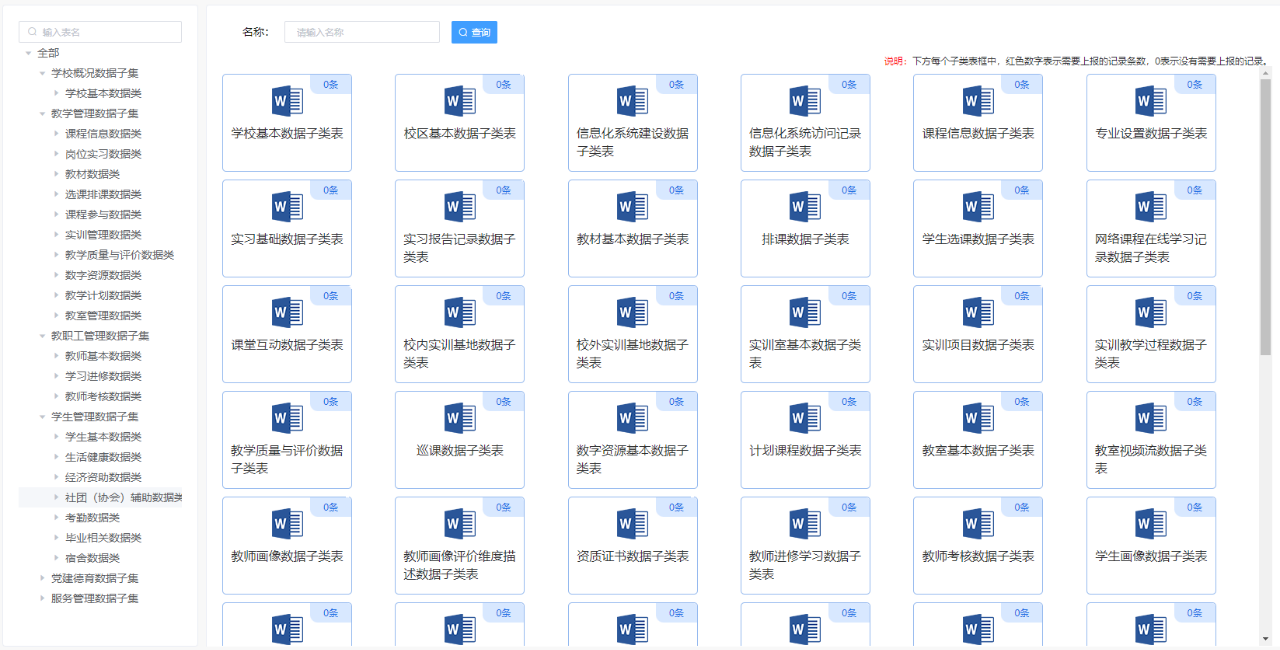Choose 实训管理数据类 tree node
The width and height of the screenshot is (1280, 650).
click(x=103, y=235)
